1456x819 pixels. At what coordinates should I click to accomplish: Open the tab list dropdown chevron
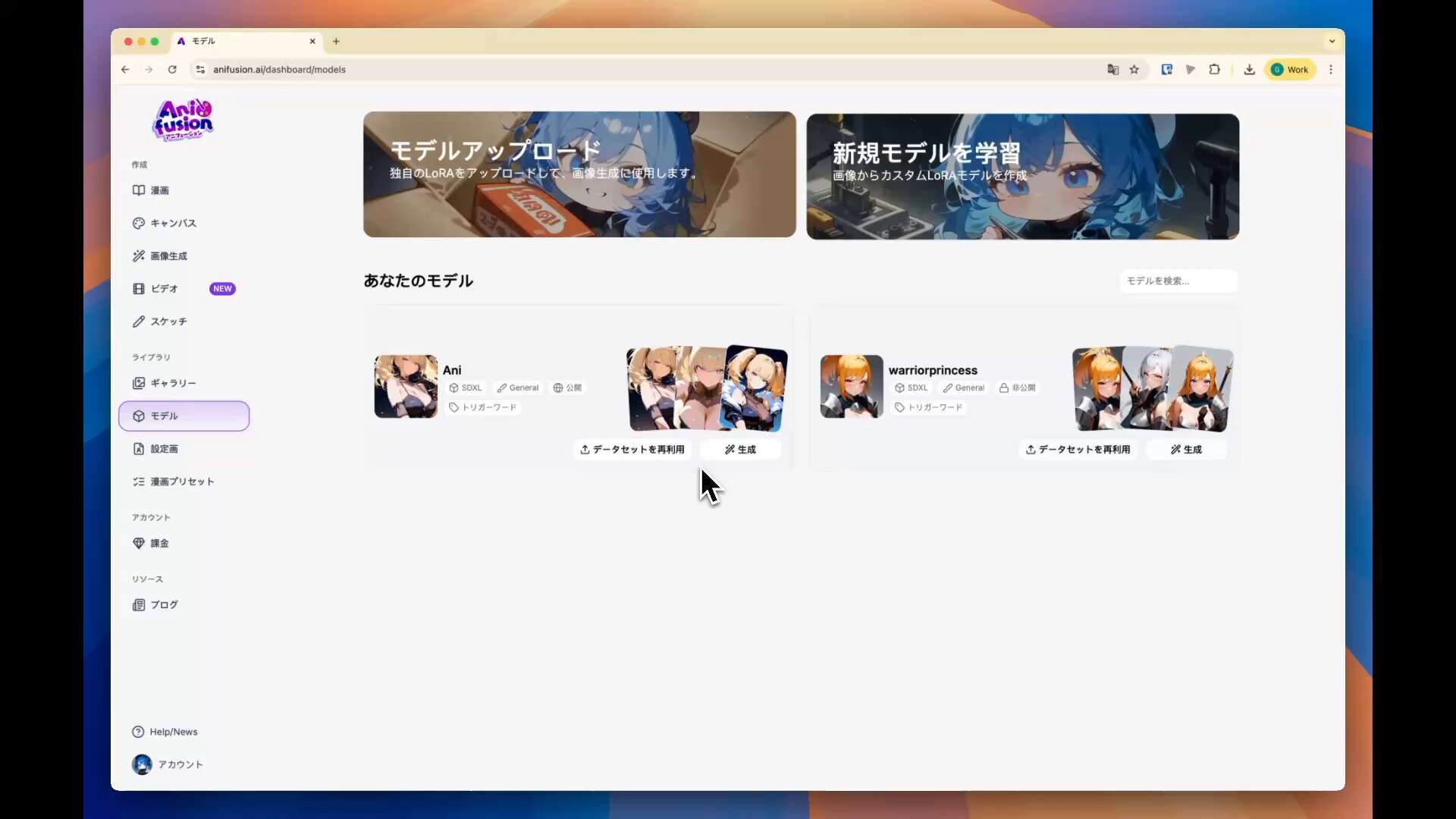point(1332,41)
